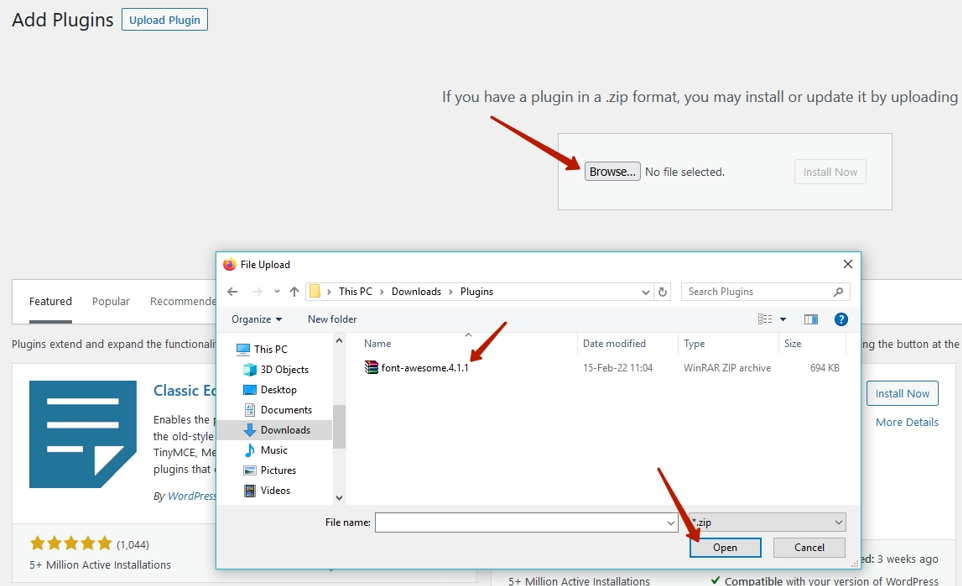962x586 pixels.
Task: Click the Back arrow in File Upload dialog
Action: coord(233,291)
